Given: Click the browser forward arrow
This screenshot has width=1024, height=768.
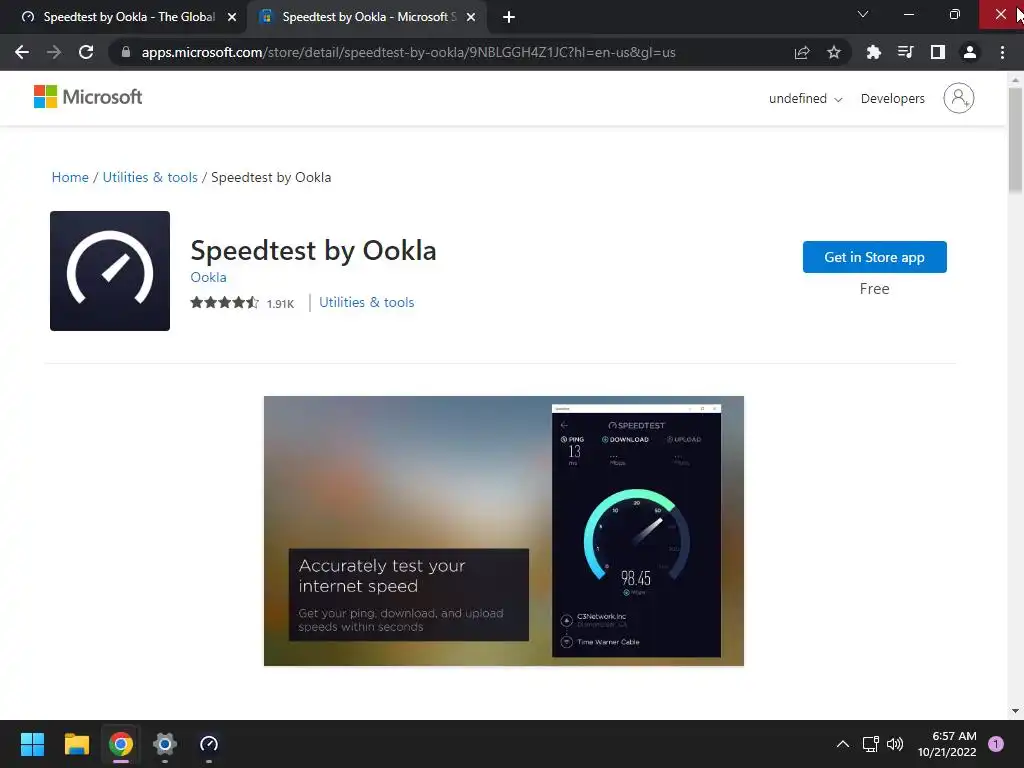Looking at the screenshot, I should coord(54,52).
